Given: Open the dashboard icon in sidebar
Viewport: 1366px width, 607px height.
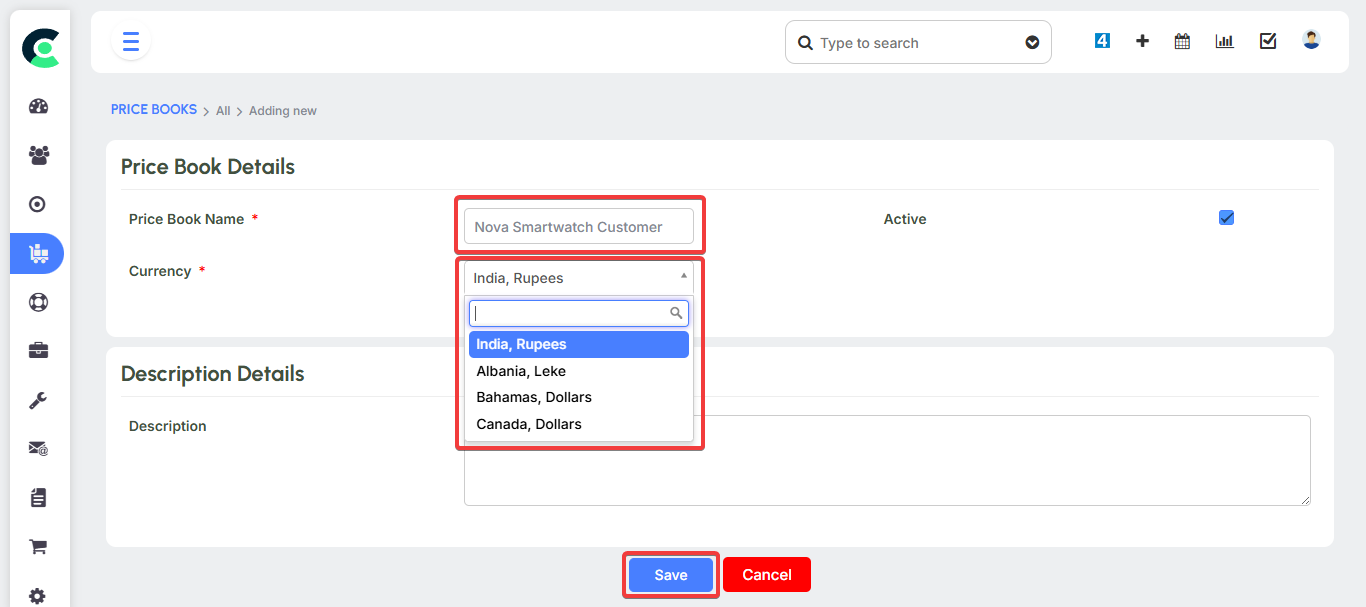Looking at the screenshot, I should coord(38,107).
